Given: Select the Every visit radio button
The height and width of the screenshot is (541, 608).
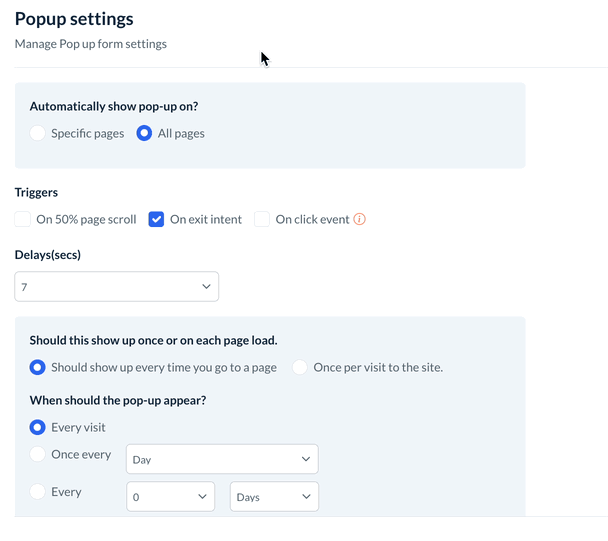Looking at the screenshot, I should pos(38,428).
